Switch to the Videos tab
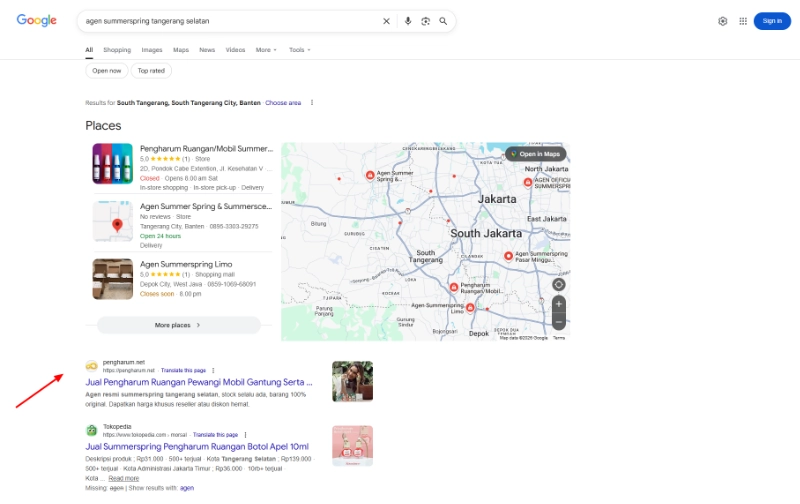The height and width of the screenshot is (504, 800). pos(235,49)
